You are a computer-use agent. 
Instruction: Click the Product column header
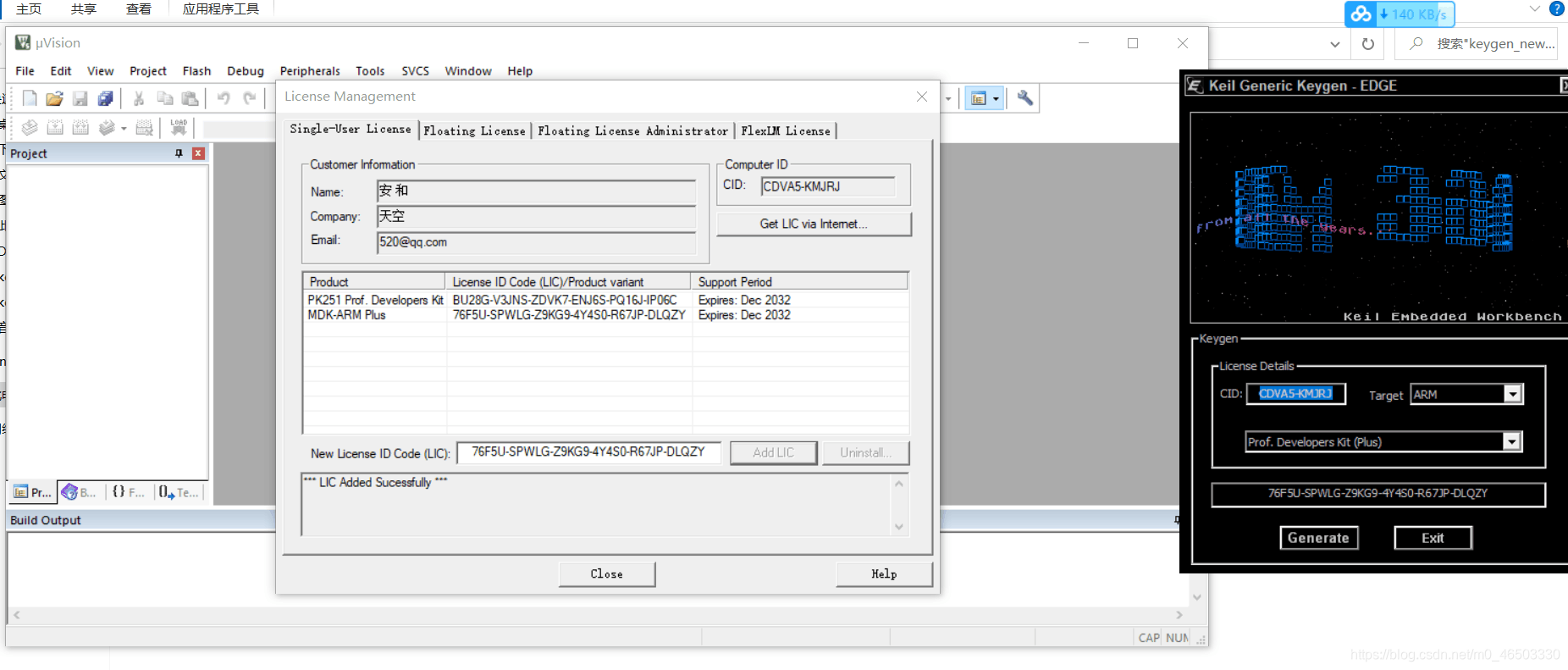click(374, 282)
